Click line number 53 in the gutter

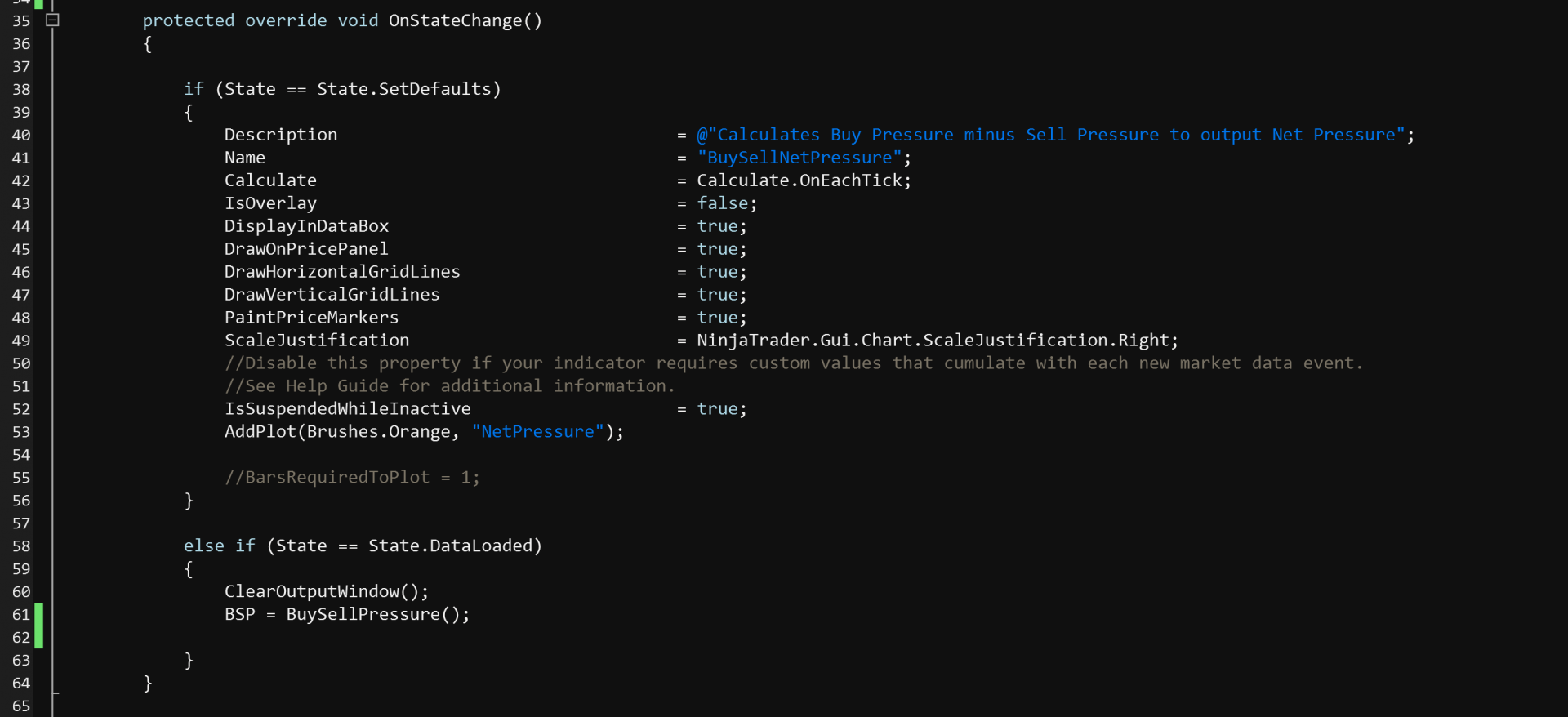click(x=21, y=432)
